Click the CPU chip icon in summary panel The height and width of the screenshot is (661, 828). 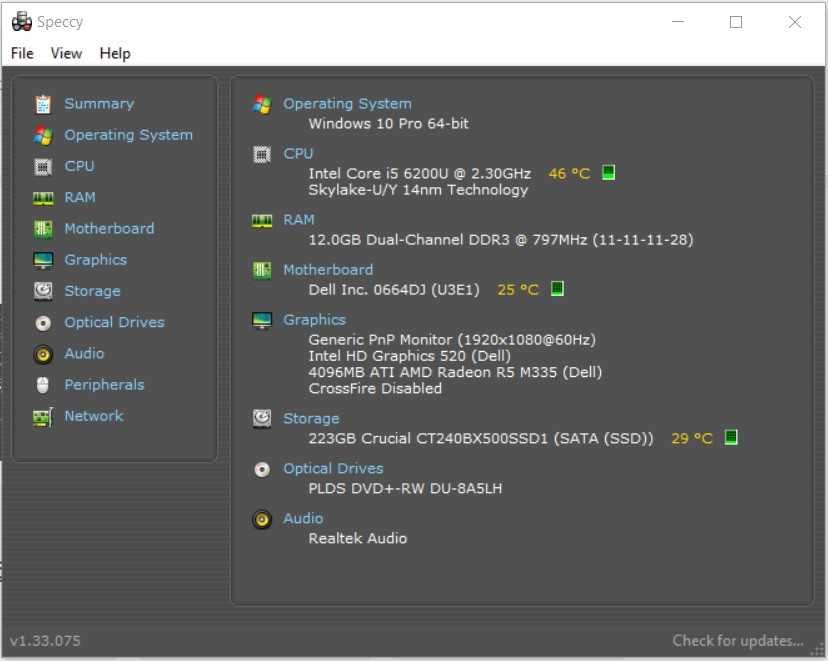262,154
